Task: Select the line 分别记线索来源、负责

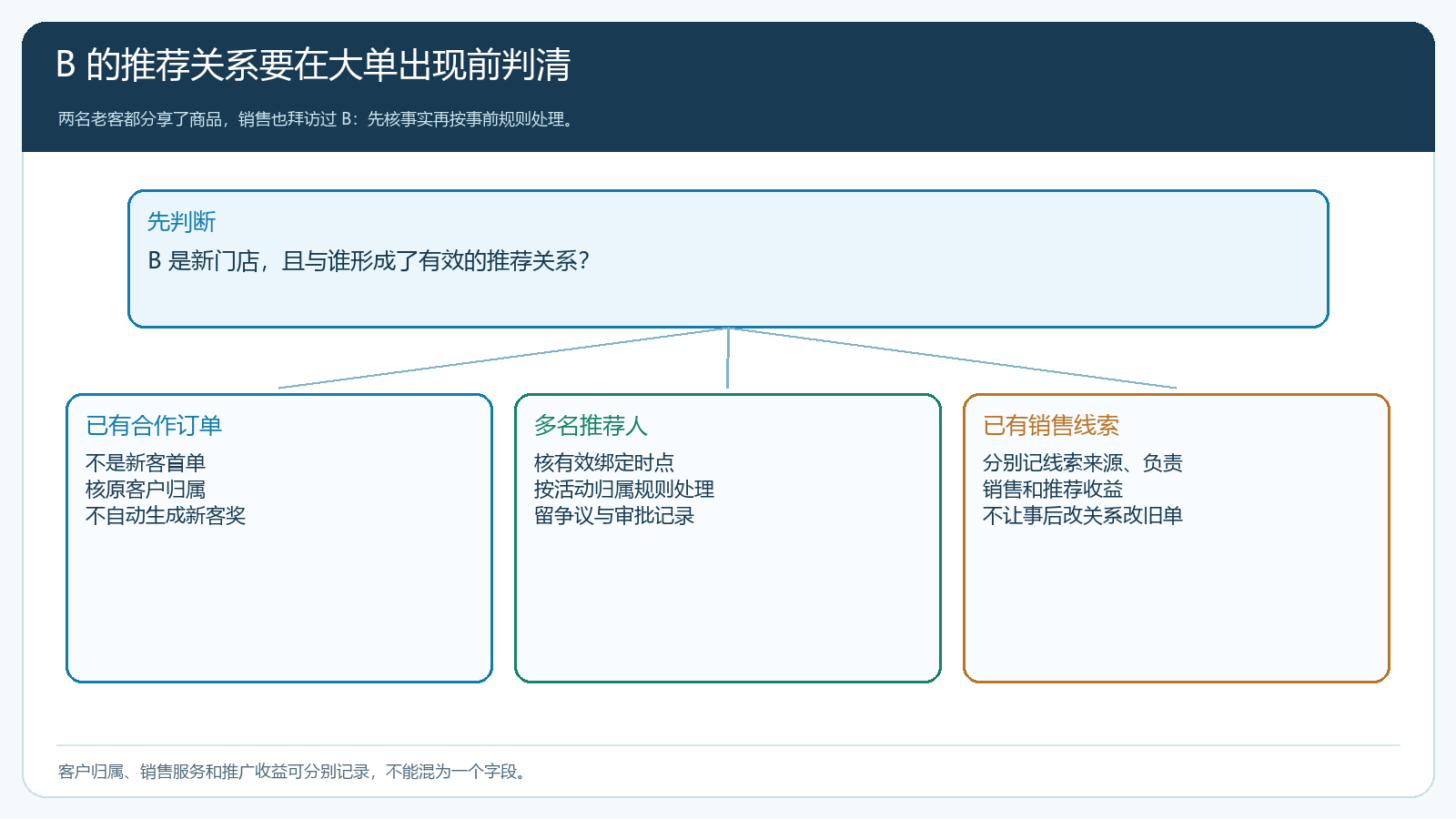Action: click(1083, 462)
